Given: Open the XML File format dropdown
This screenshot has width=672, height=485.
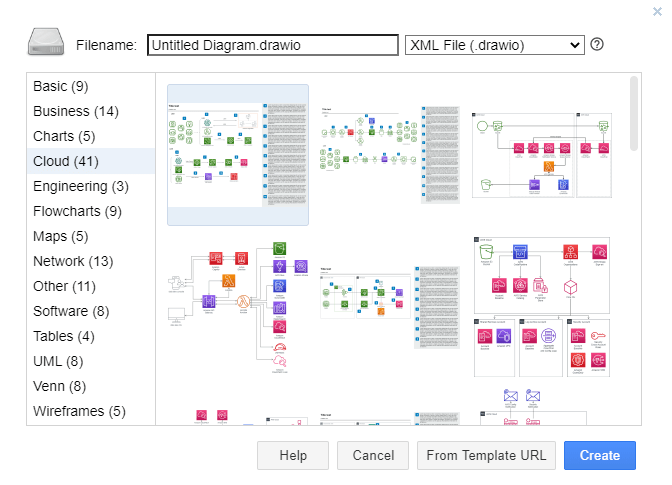Looking at the screenshot, I should coord(494,45).
